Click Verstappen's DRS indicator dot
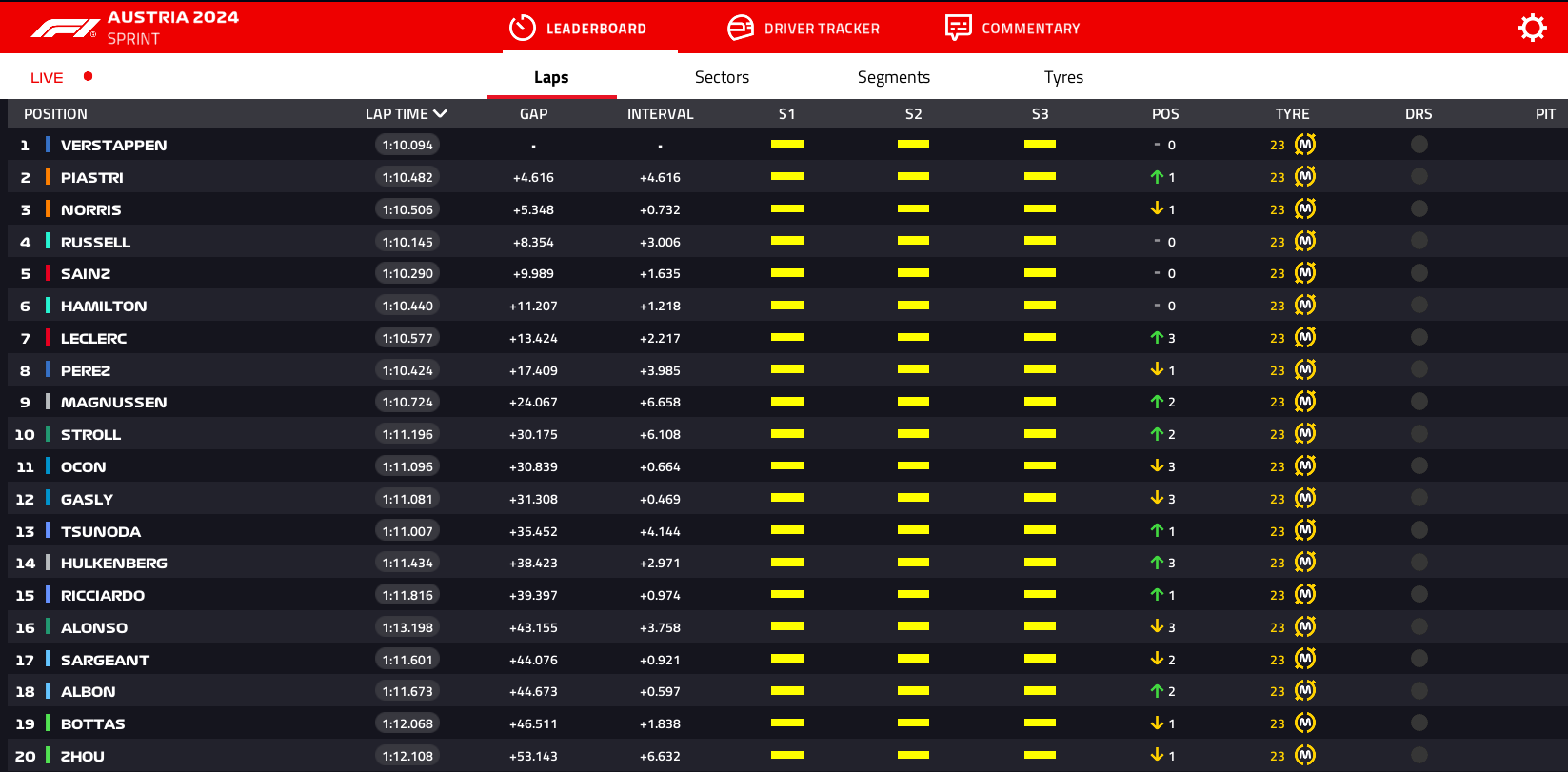The image size is (1568, 772). 1419,145
